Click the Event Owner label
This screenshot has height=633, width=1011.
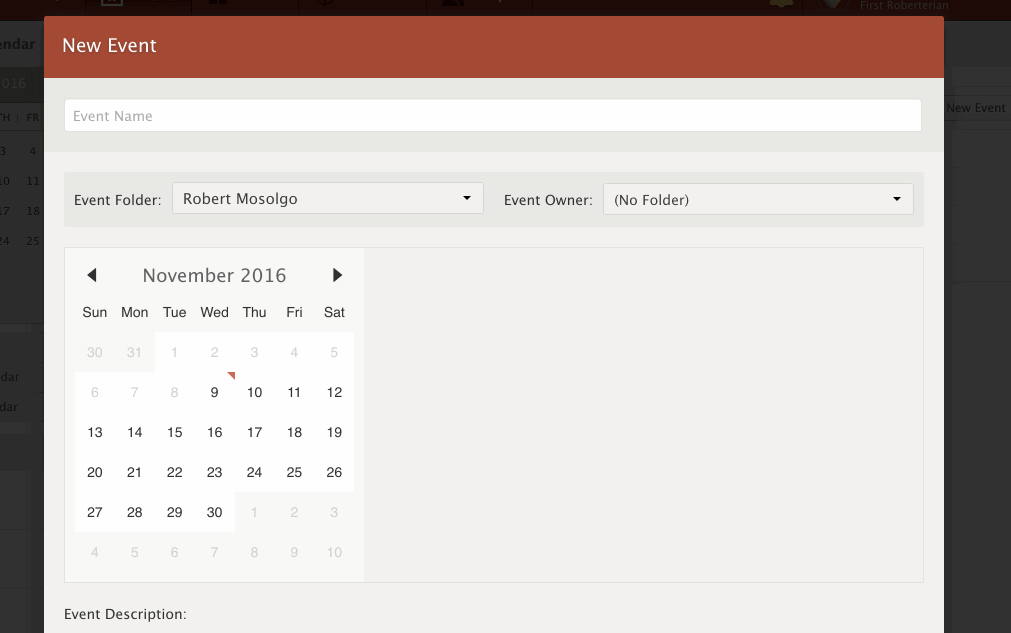[x=548, y=200]
